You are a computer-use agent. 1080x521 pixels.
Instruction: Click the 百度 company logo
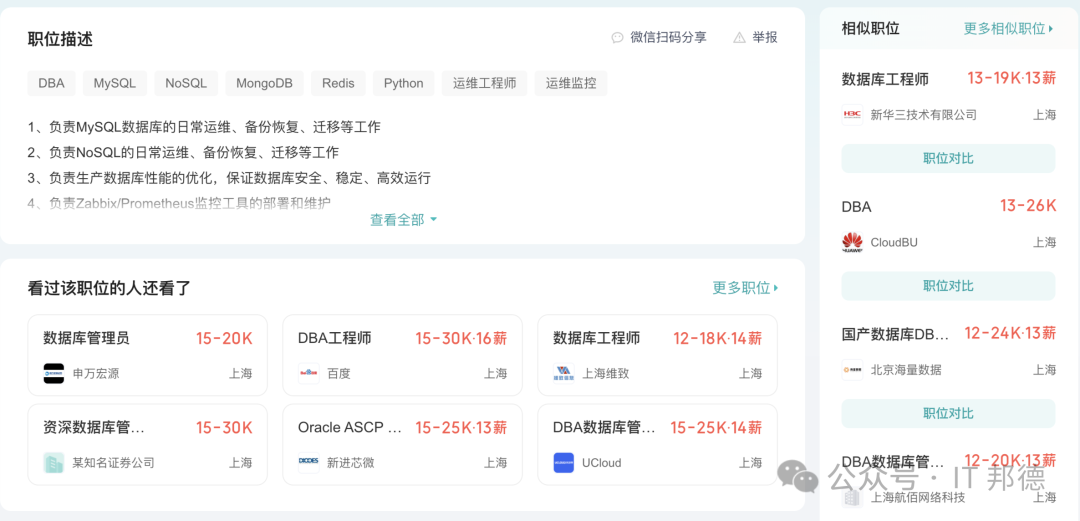(309, 374)
